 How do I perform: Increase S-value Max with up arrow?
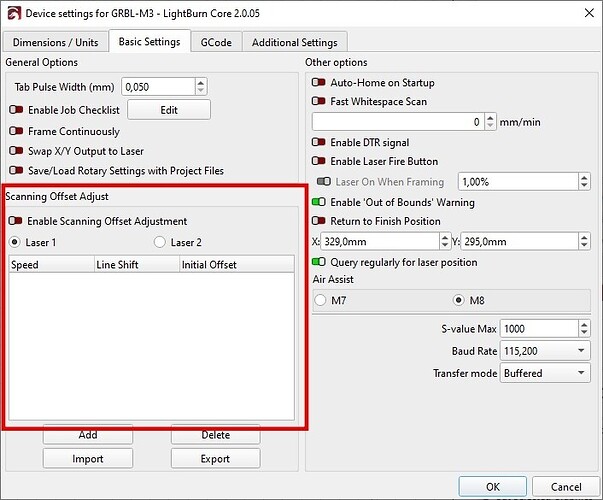(x=584, y=325)
